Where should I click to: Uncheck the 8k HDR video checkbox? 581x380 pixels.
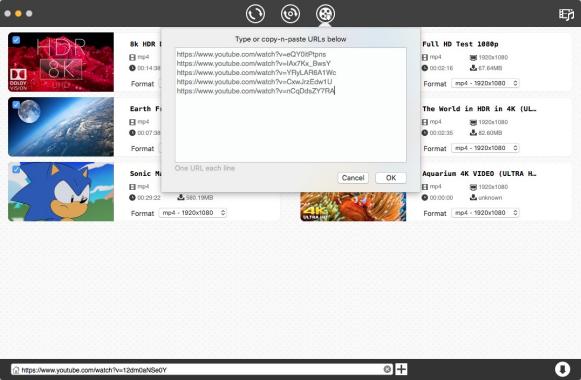[x=16, y=40]
